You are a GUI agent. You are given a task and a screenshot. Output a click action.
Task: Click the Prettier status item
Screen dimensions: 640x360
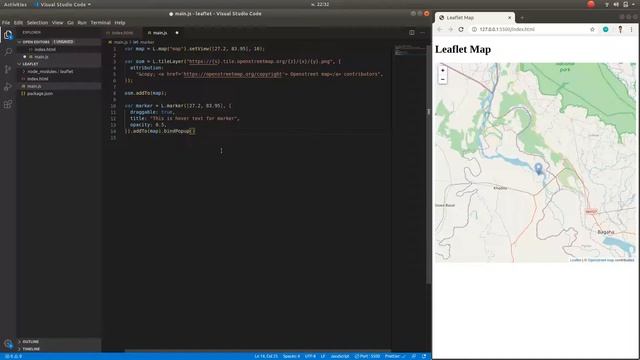point(394,356)
